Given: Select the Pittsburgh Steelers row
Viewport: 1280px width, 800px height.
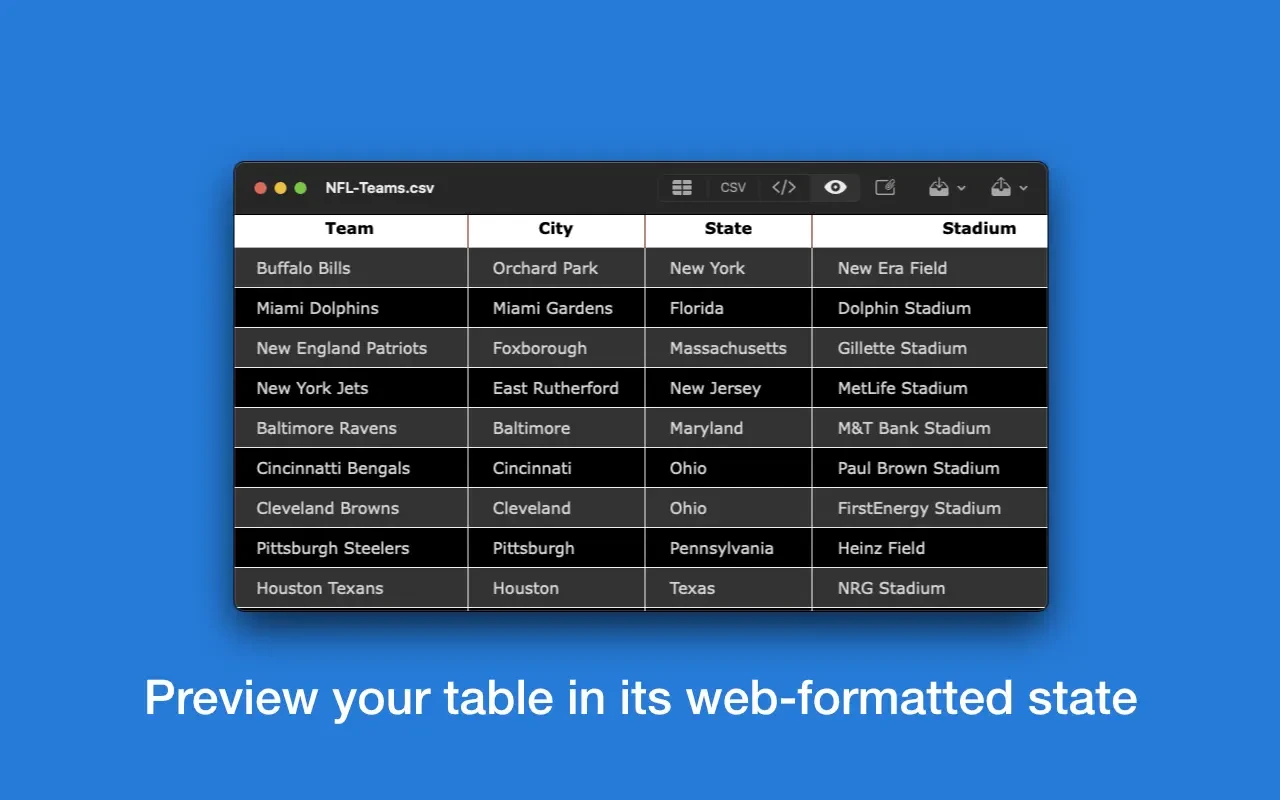Looking at the screenshot, I should [x=332, y=548].
